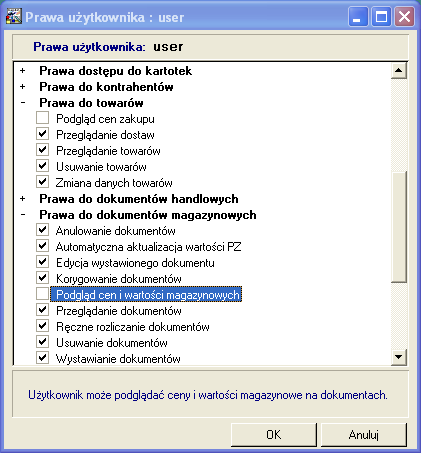This screenshot has width=421, height=453.
Task: Disable Edycja wystawionego dokumentu checkbox
Action: coord(42,262)
